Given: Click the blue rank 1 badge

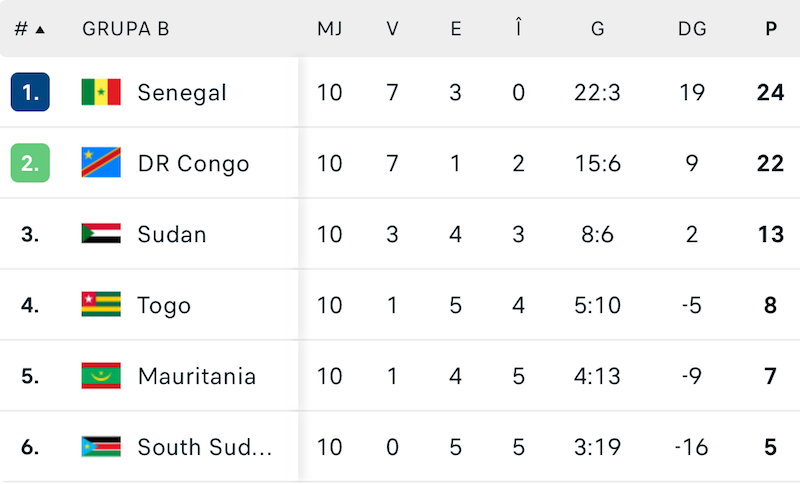Looking at the screenshot, I should point(30,93).
